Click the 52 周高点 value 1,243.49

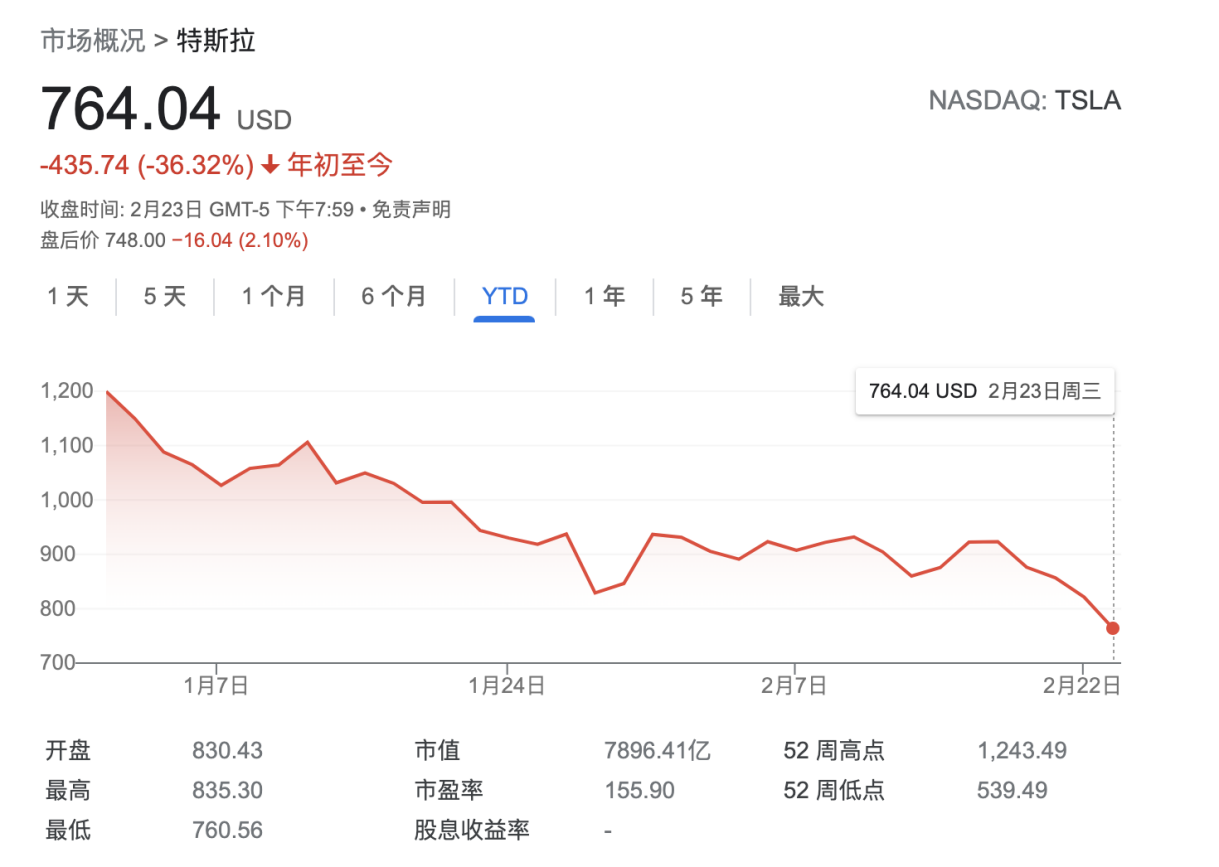coord(1021,750)
